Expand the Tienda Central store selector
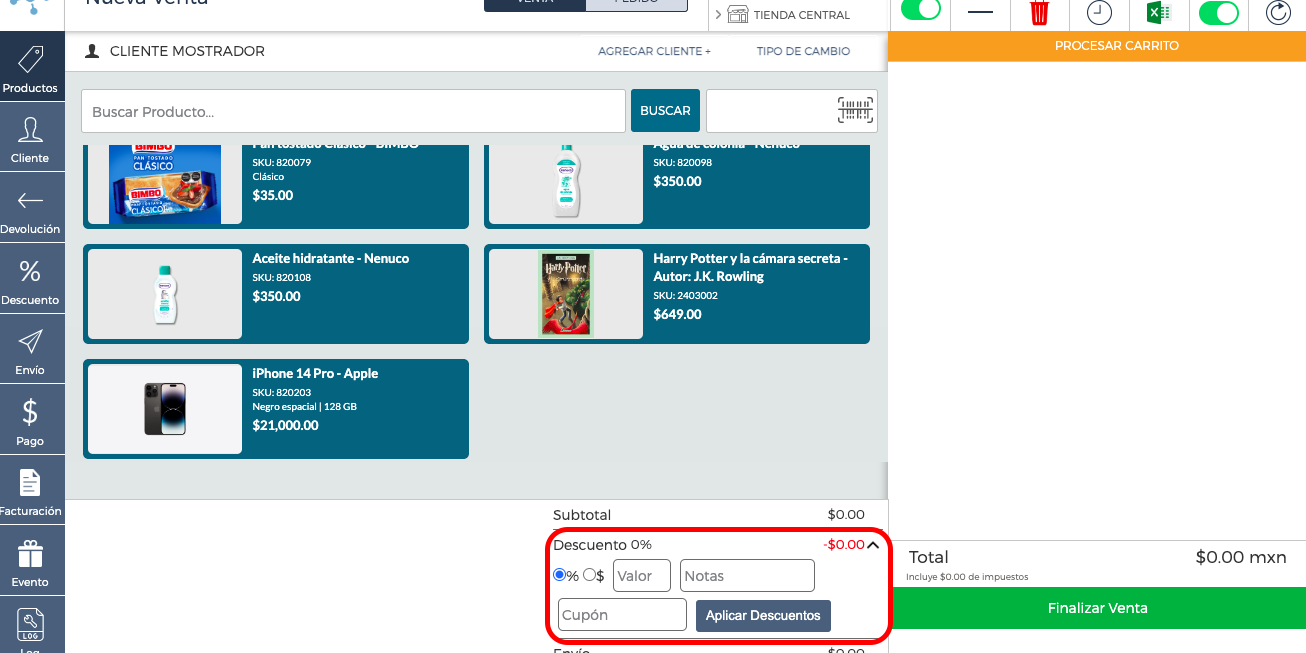 tap(718, 15)
